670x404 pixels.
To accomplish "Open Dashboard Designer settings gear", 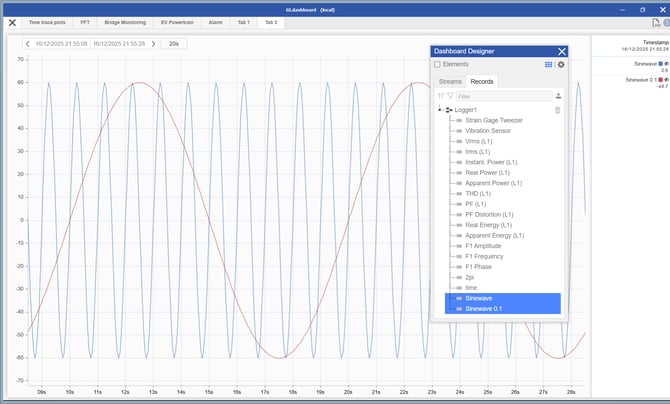I will point(561,64).
